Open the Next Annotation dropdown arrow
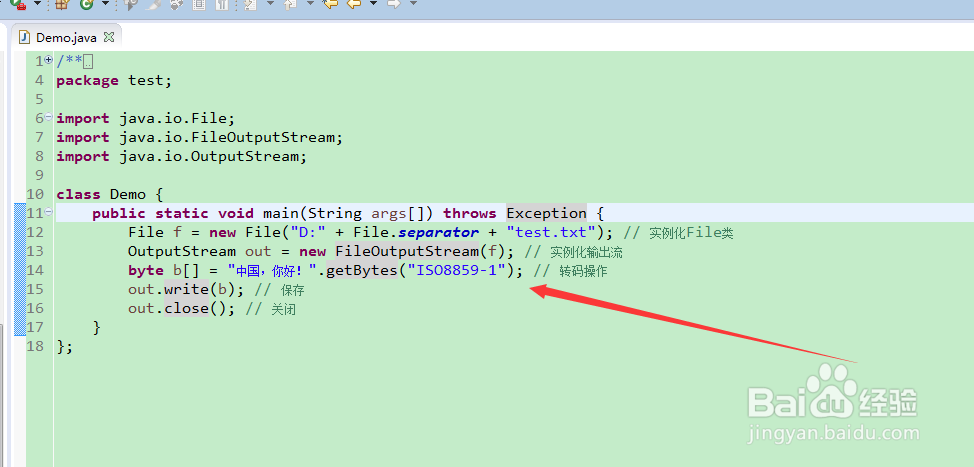 tap(270, 3)
